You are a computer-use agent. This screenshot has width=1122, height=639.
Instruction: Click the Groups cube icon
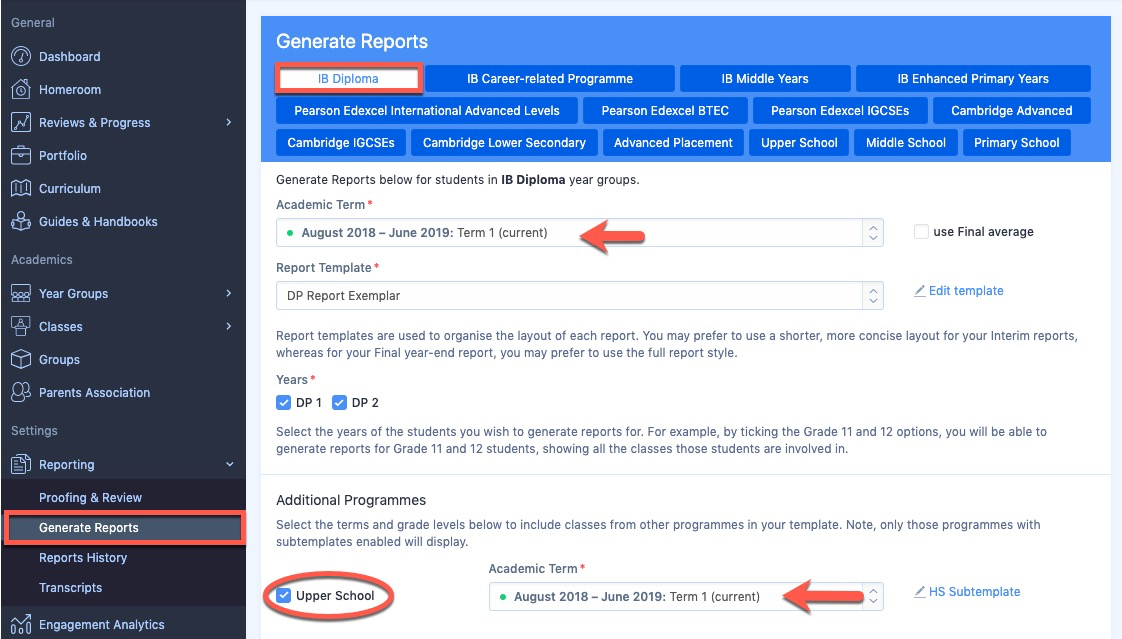click(21, 359)
